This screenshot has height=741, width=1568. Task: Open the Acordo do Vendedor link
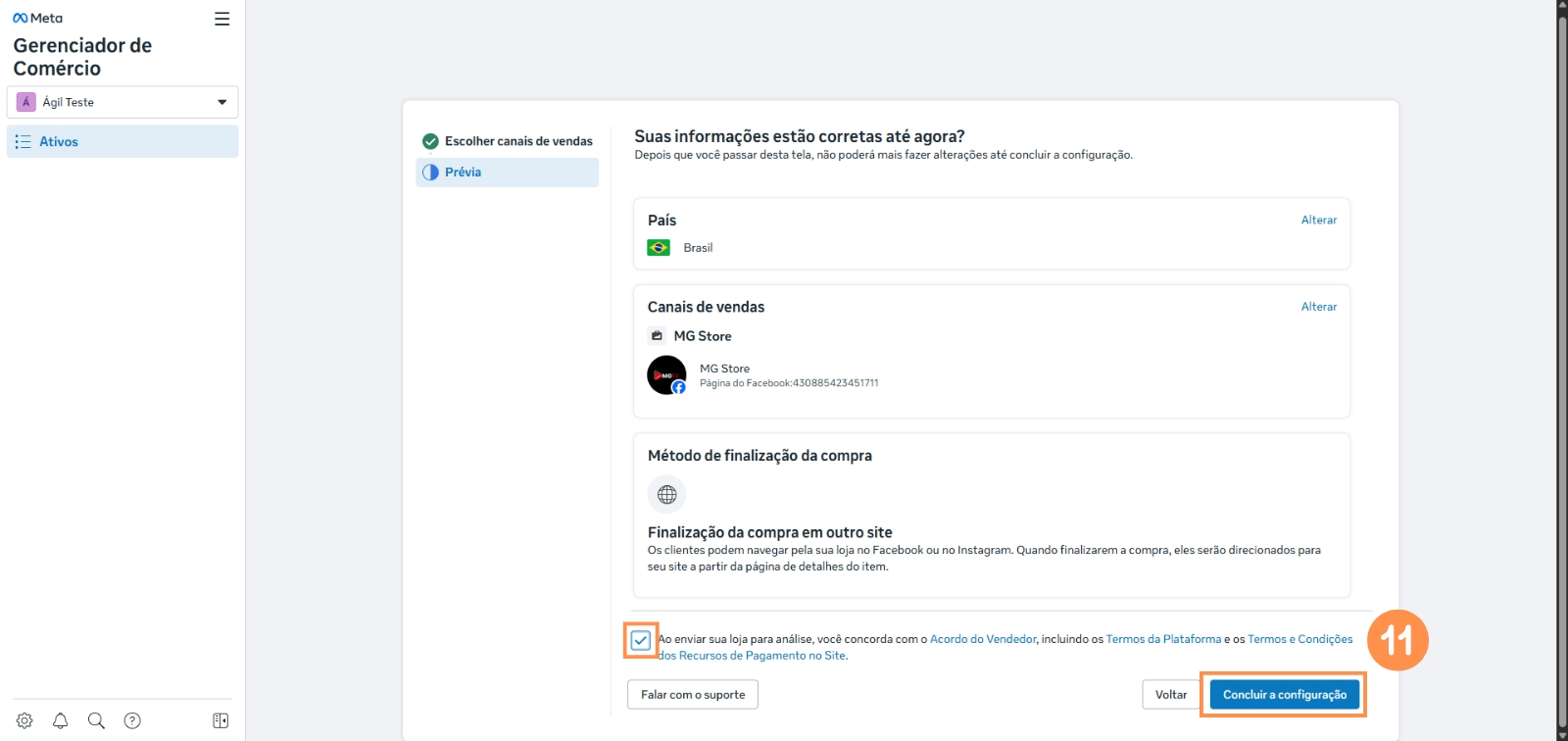click(982, 639)
